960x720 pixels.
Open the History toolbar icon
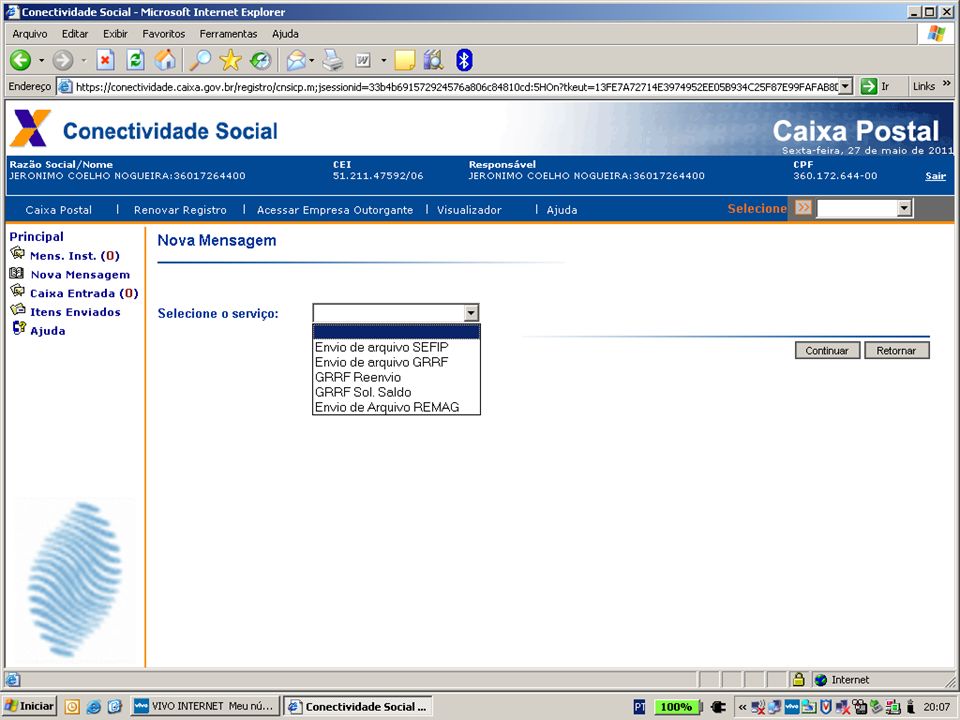pyautogui.click(x=261, y=60)
